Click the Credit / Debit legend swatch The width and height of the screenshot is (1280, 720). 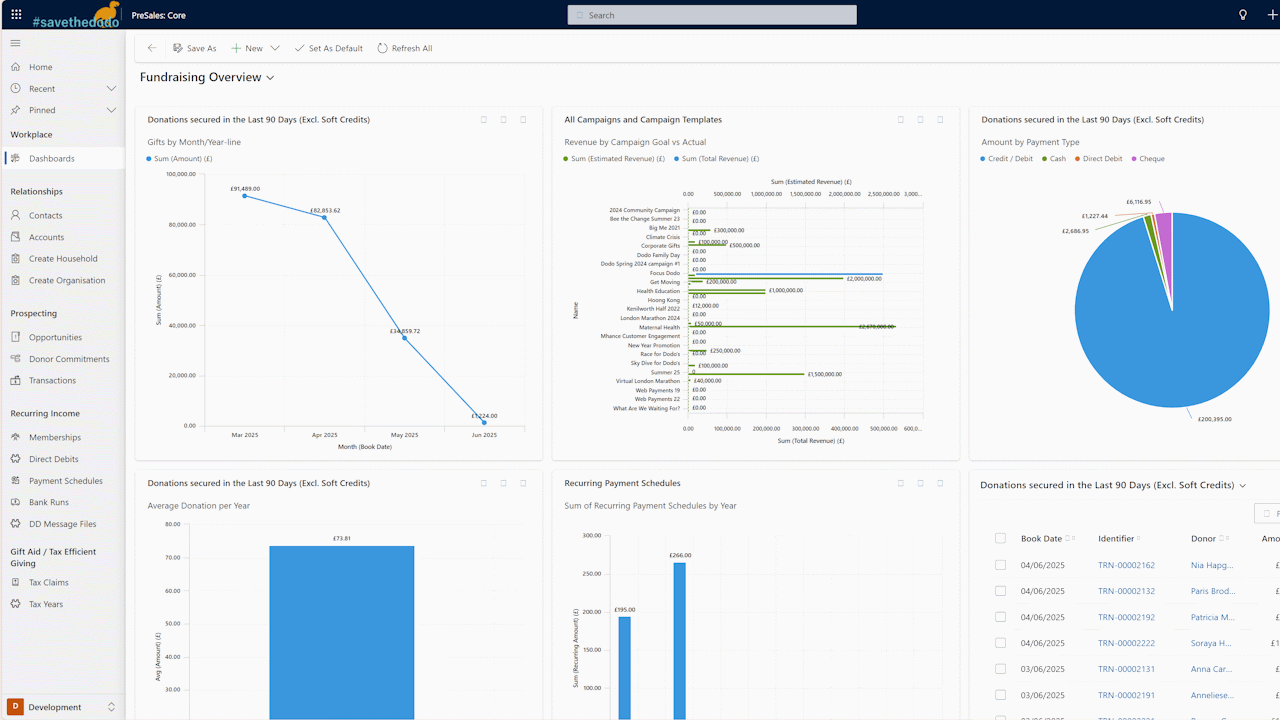[984, 159]
